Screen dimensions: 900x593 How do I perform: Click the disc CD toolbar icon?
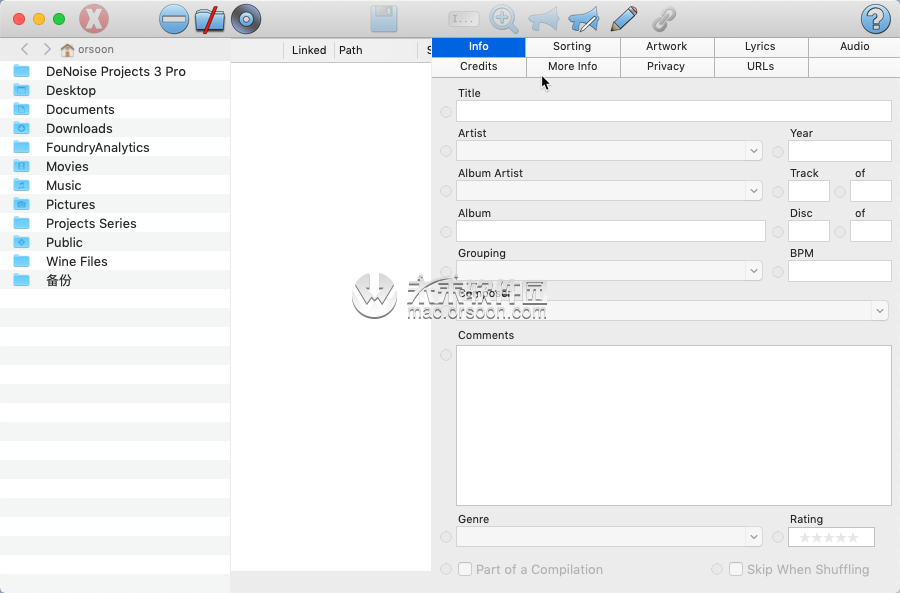(246, 19)
